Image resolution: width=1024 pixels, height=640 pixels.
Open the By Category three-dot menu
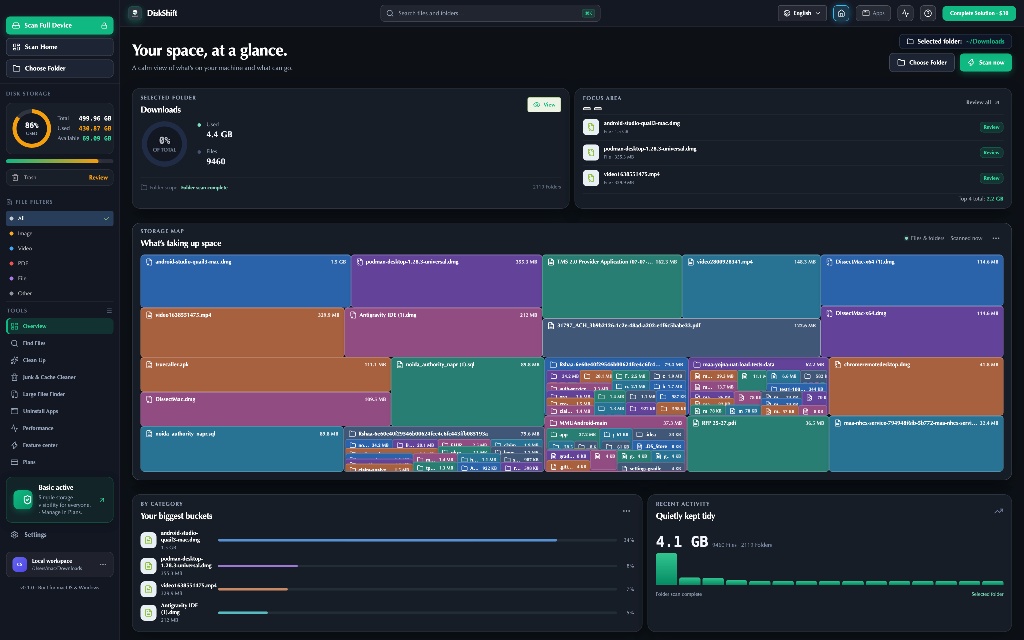pyautogui.click(x=626, y=511)
